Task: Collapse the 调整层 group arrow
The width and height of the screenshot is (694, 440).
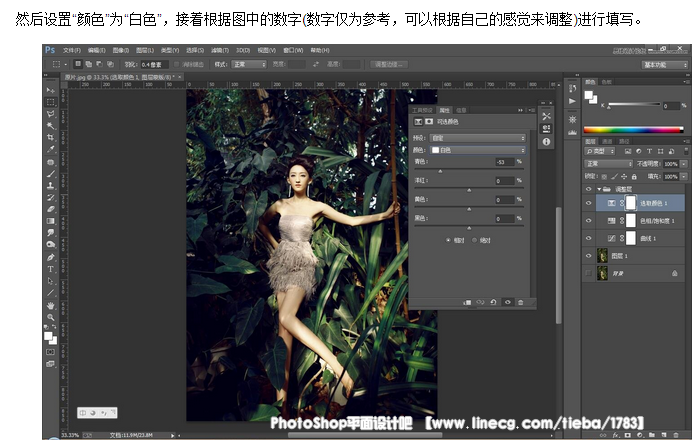Action: pos(599,189)
